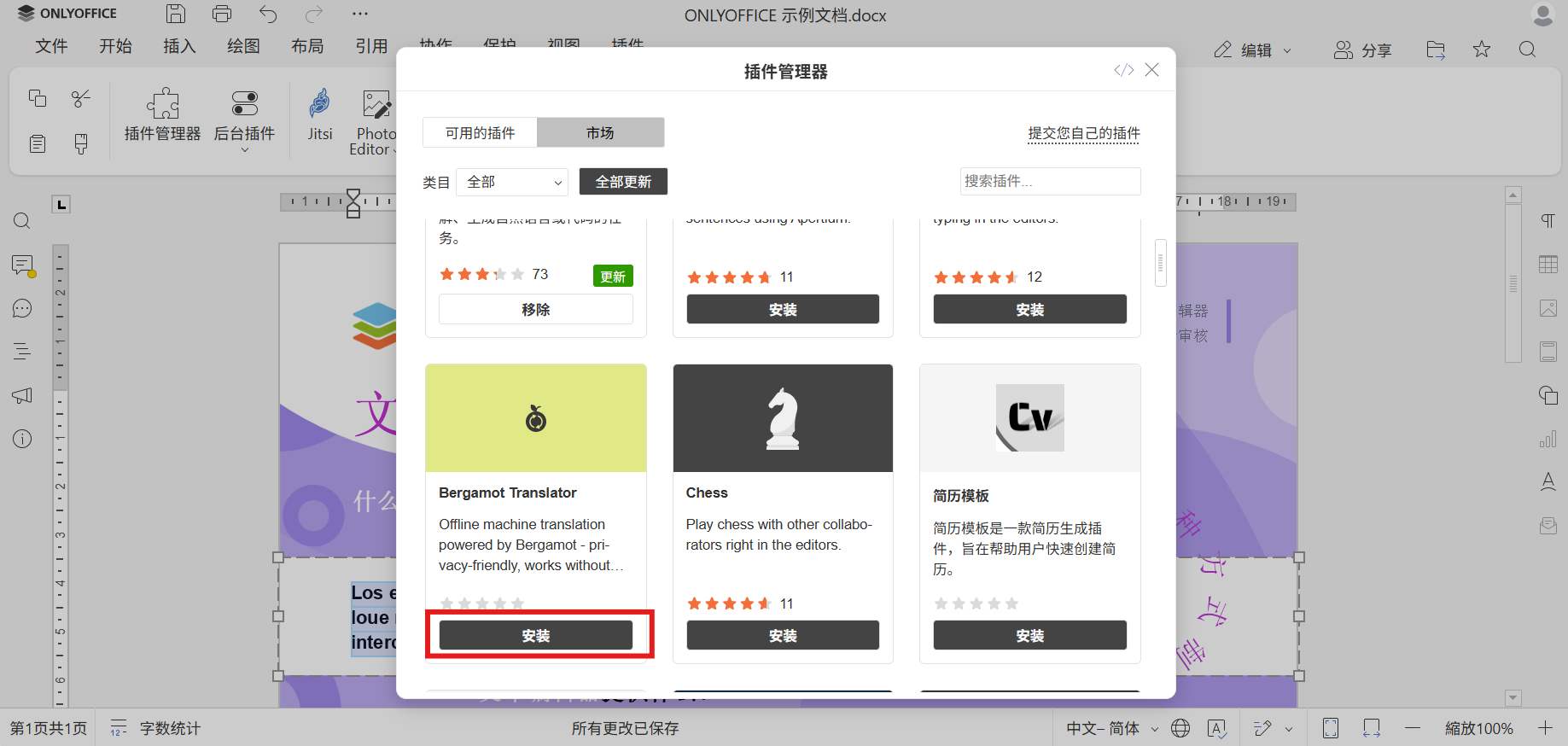This screenshot has width=1568, height=746.
Task: Open header and footer settings icon
Action: [1548, 352]
